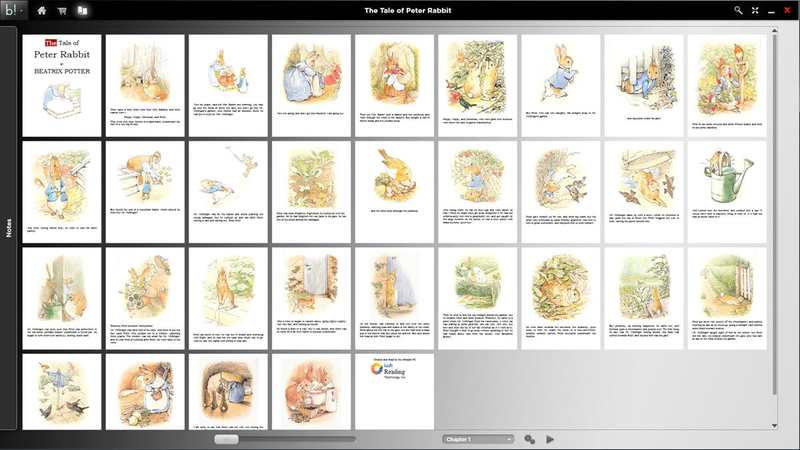Open page of Peter squeezing under gate
The width and height of the screenshot is (800, 450).
pos(644,86)
